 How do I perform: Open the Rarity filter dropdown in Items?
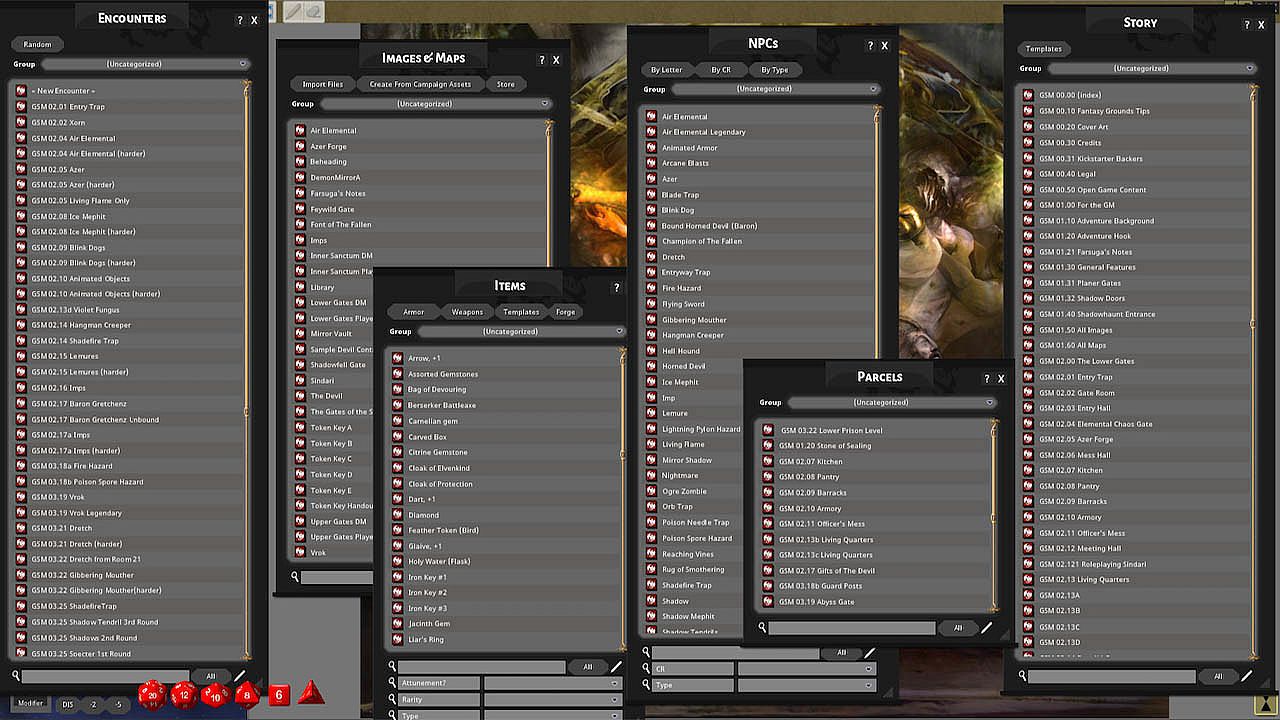point(553,700)
